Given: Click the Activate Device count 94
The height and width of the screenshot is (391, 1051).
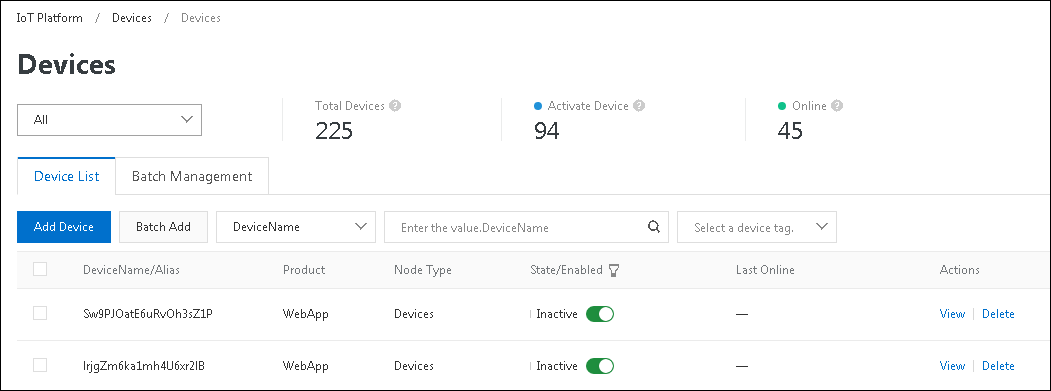Looking at the screenshot, I should pos(546,131).
